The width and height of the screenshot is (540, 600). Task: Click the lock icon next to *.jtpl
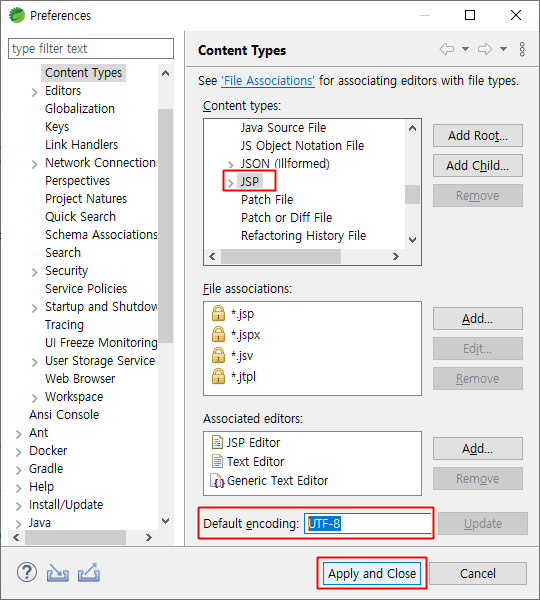click(218, 376)
